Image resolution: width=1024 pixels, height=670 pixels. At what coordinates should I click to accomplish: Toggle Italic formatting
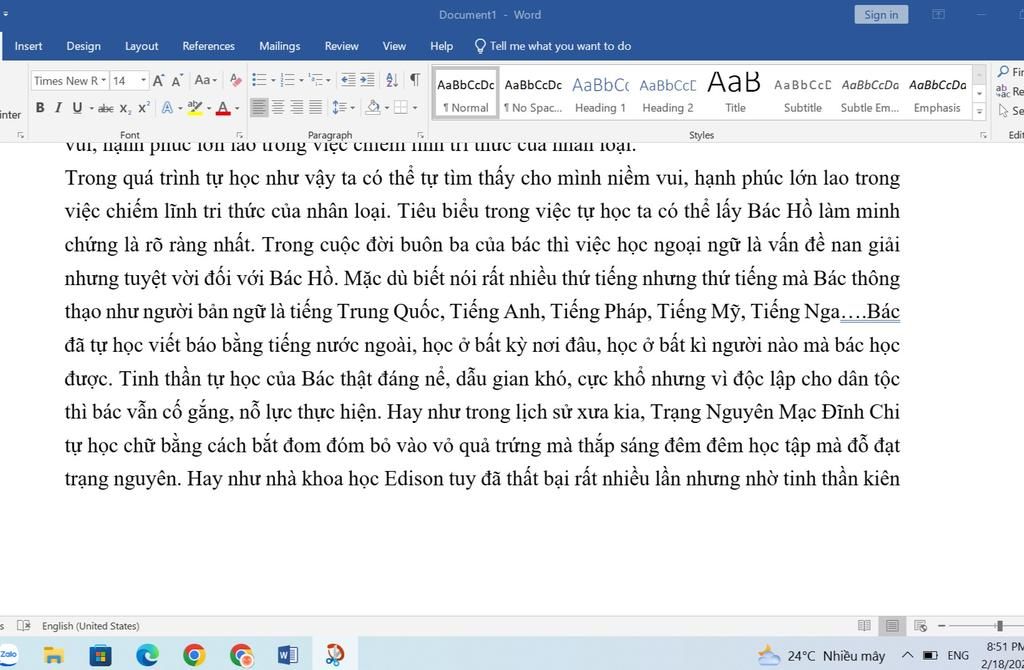[x=58, y=108]
